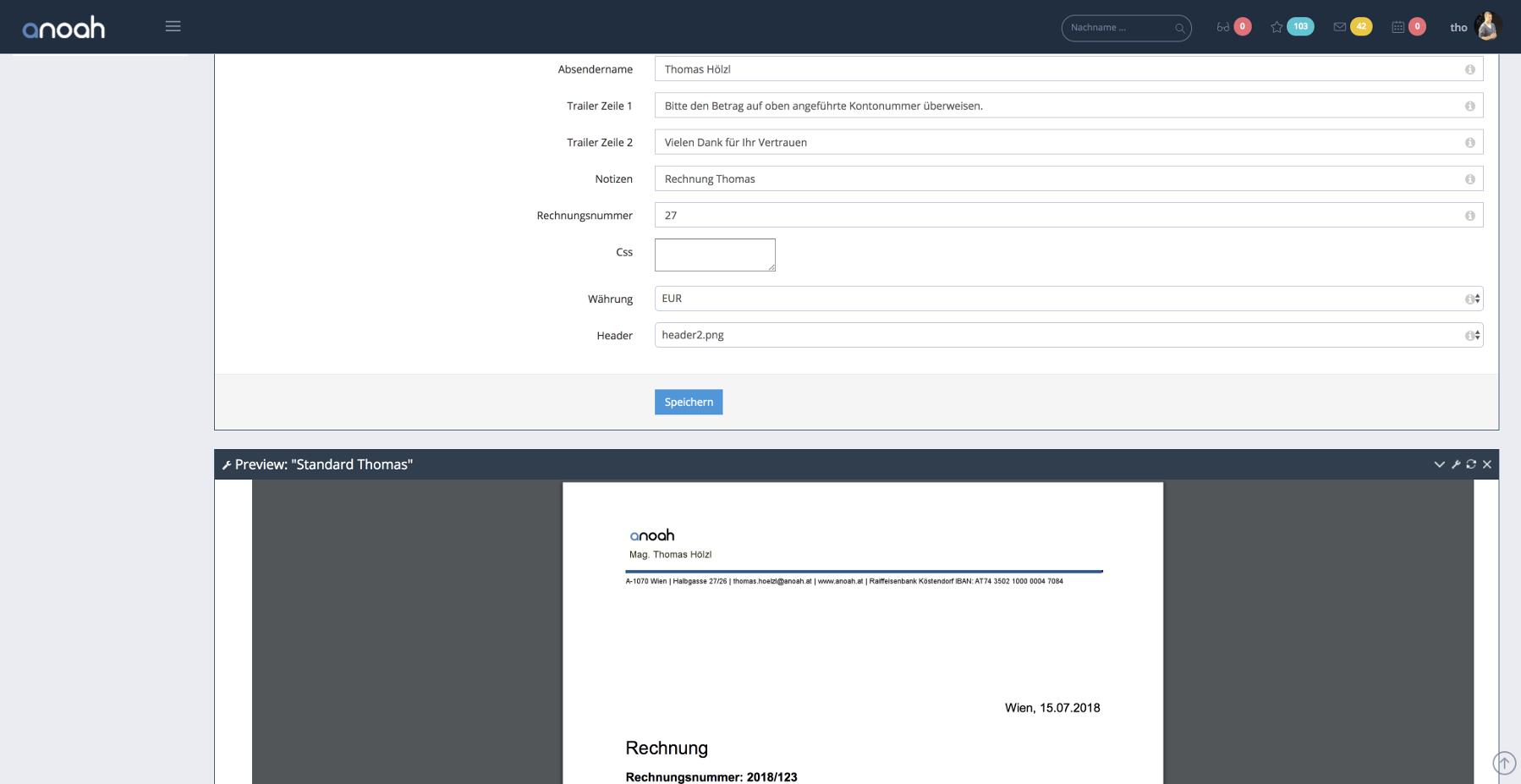Click the glasses icon in top bar

coord(1222,27)
